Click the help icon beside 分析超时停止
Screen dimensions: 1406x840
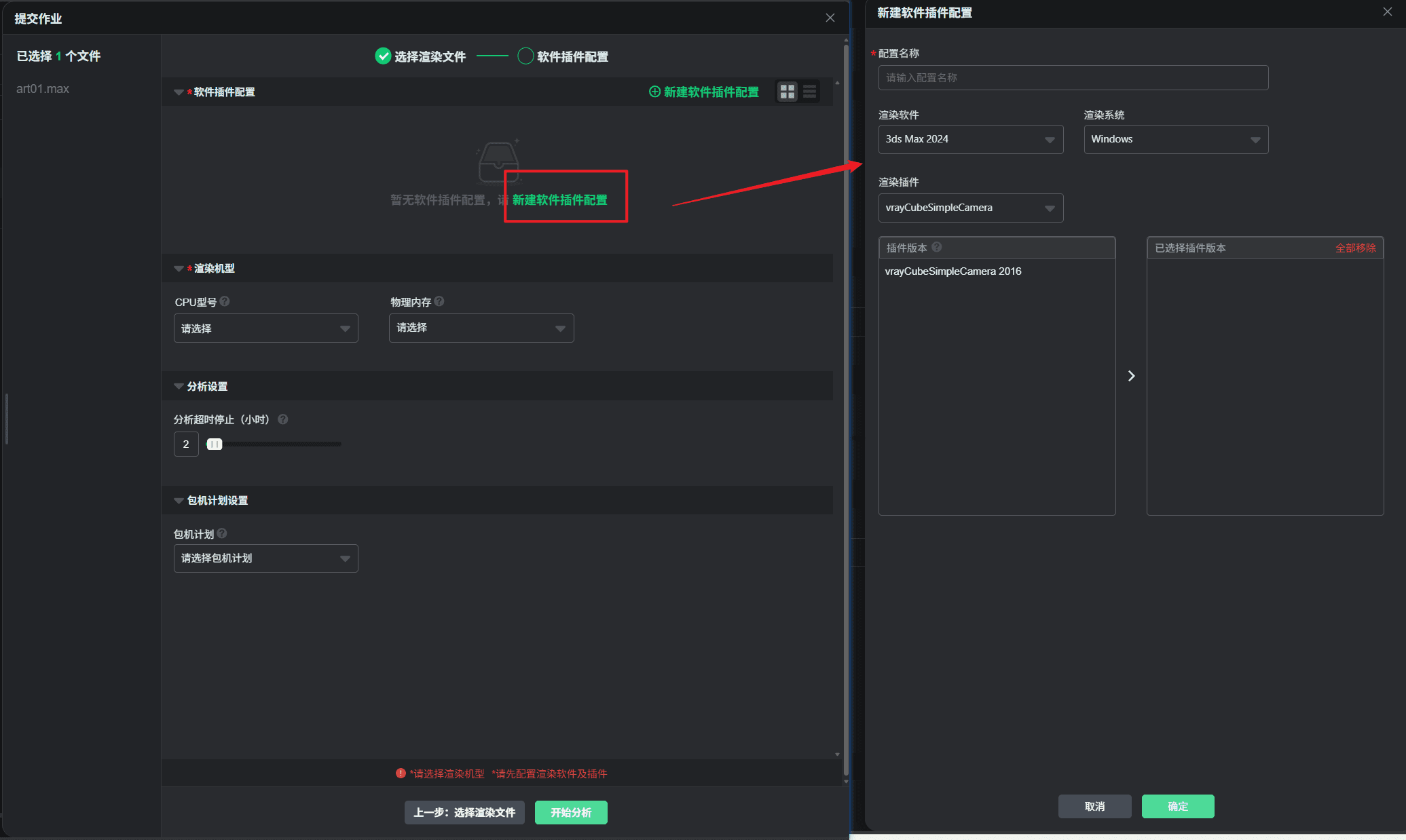pyautogui.click(x=283, y=419)
